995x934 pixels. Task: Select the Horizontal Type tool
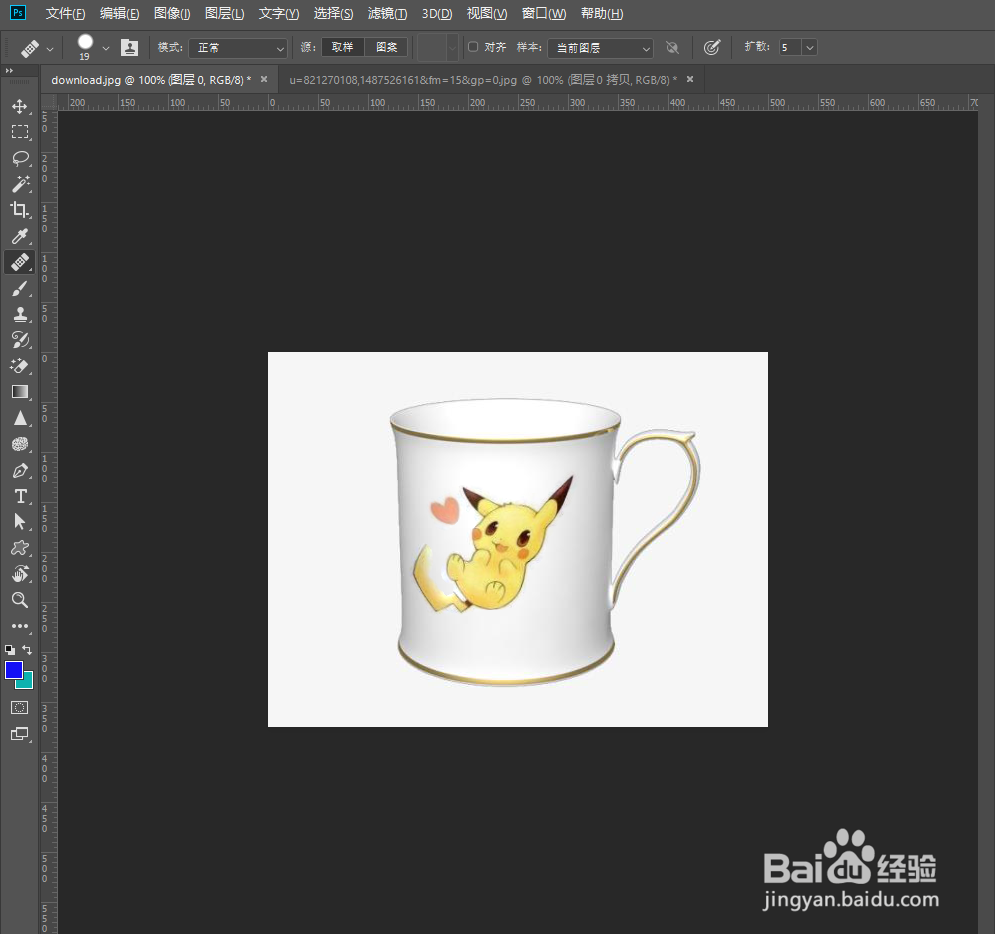20,496
